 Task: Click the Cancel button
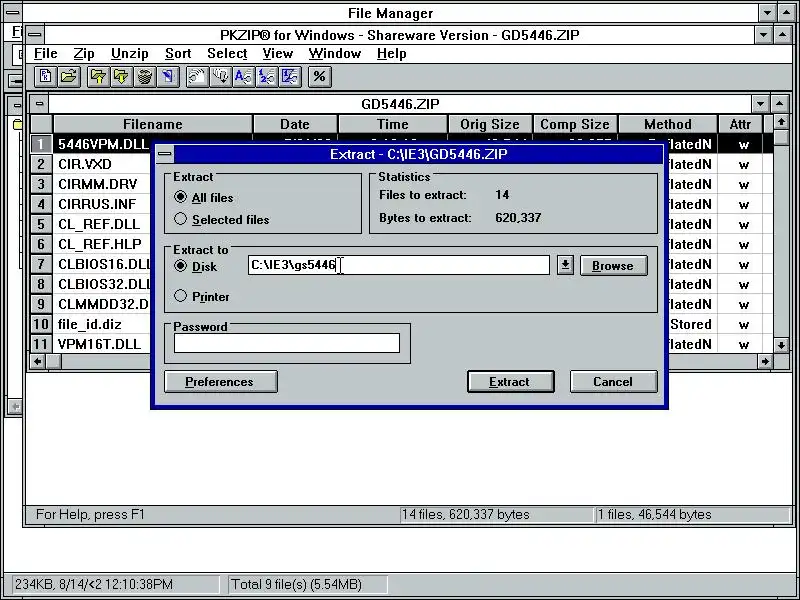pyautogui.click(x=613, y=382)
